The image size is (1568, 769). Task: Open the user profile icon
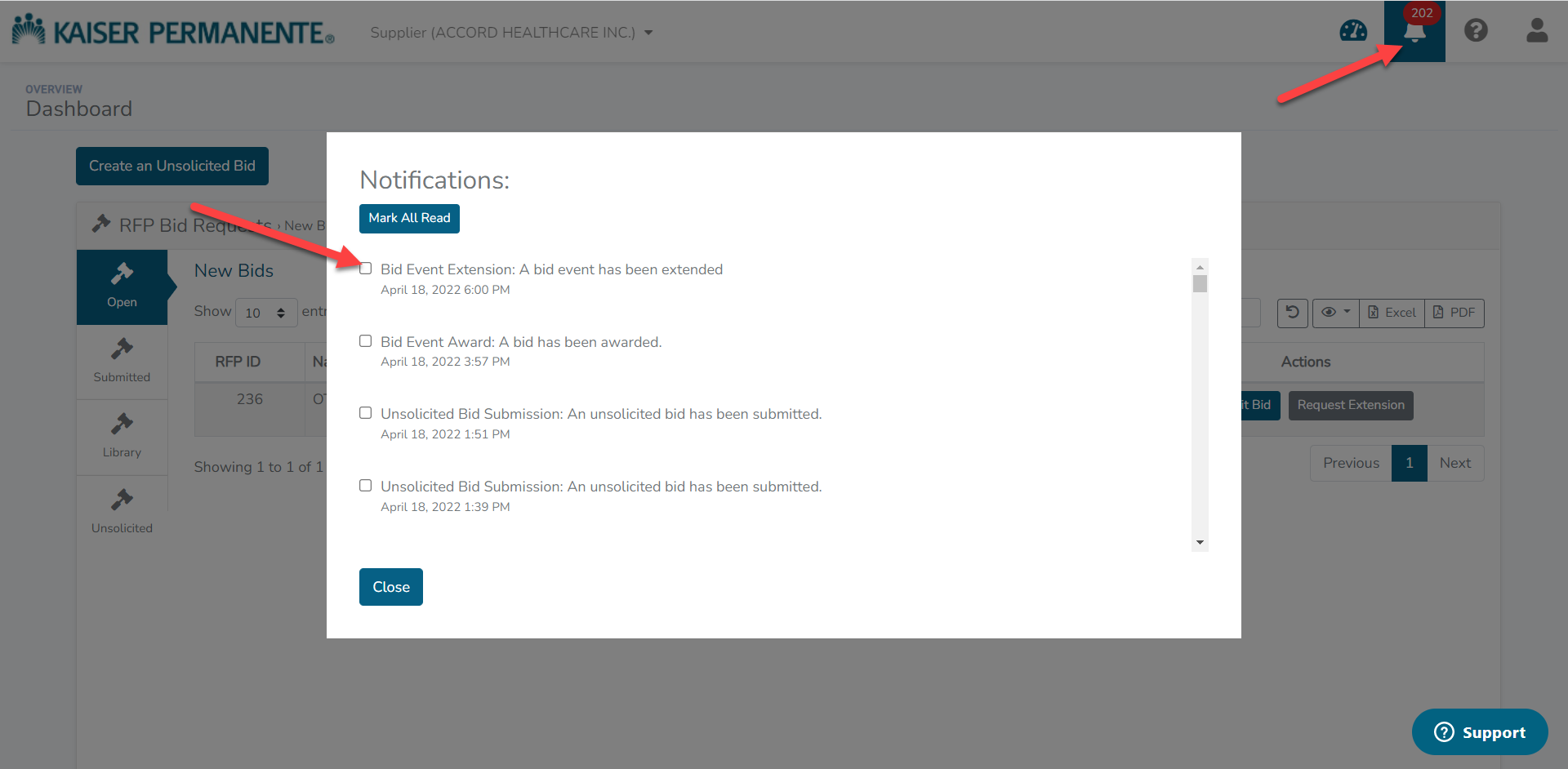coord(1537,31)
